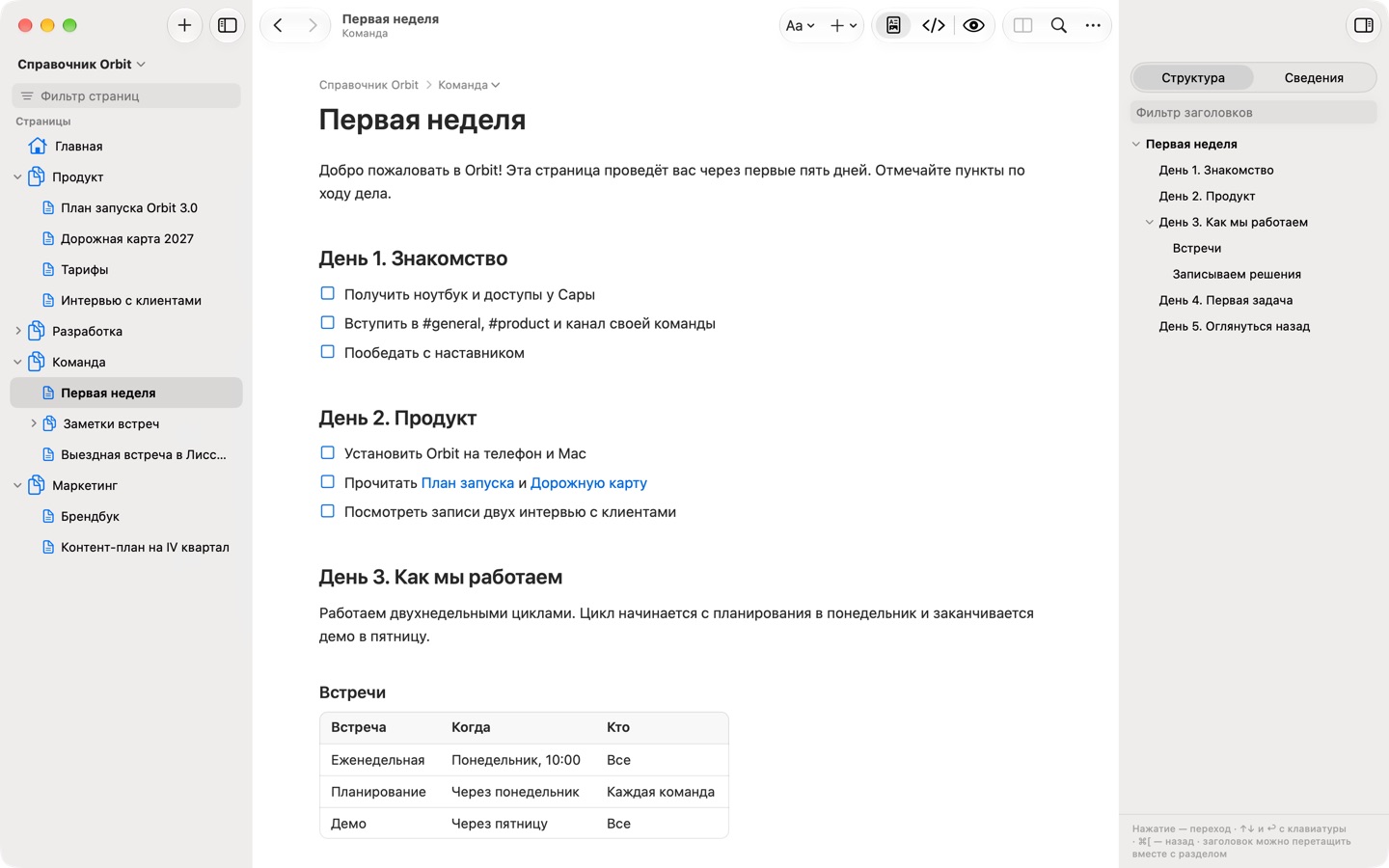This screenshot has width=1389, height=868.
Task: Toggle the eye preview mode
Action: pos(973,26)
